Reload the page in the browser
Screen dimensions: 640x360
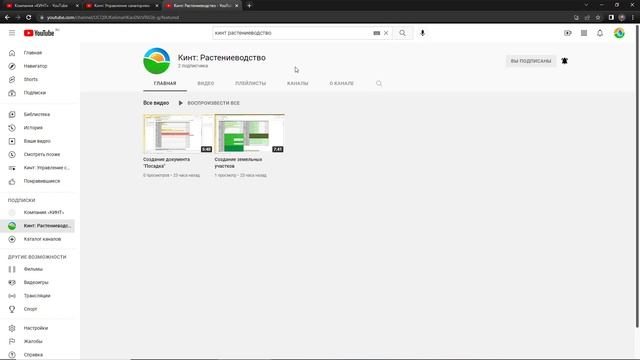coord(29,18)
